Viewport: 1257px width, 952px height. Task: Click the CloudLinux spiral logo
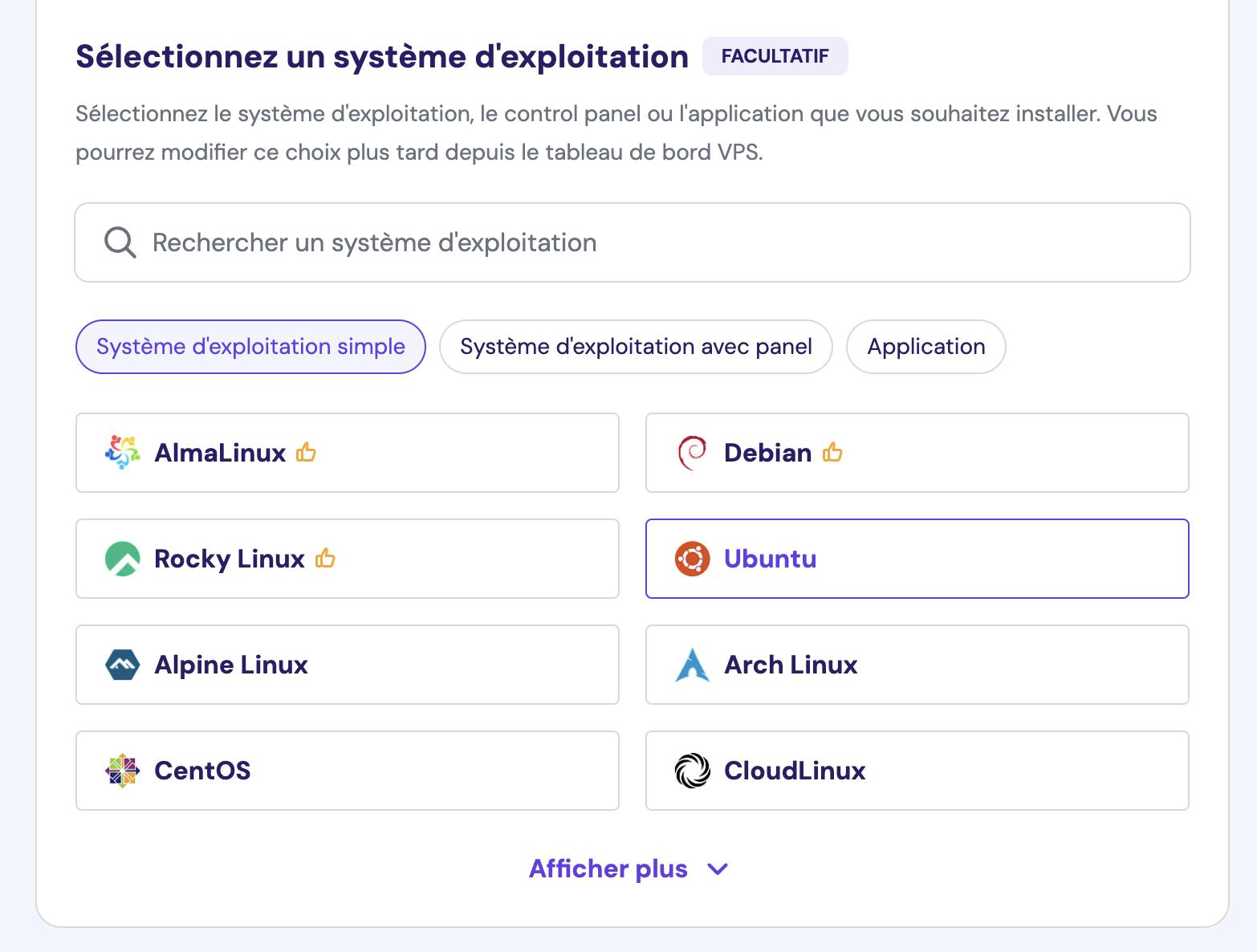(x=693, y=771)
